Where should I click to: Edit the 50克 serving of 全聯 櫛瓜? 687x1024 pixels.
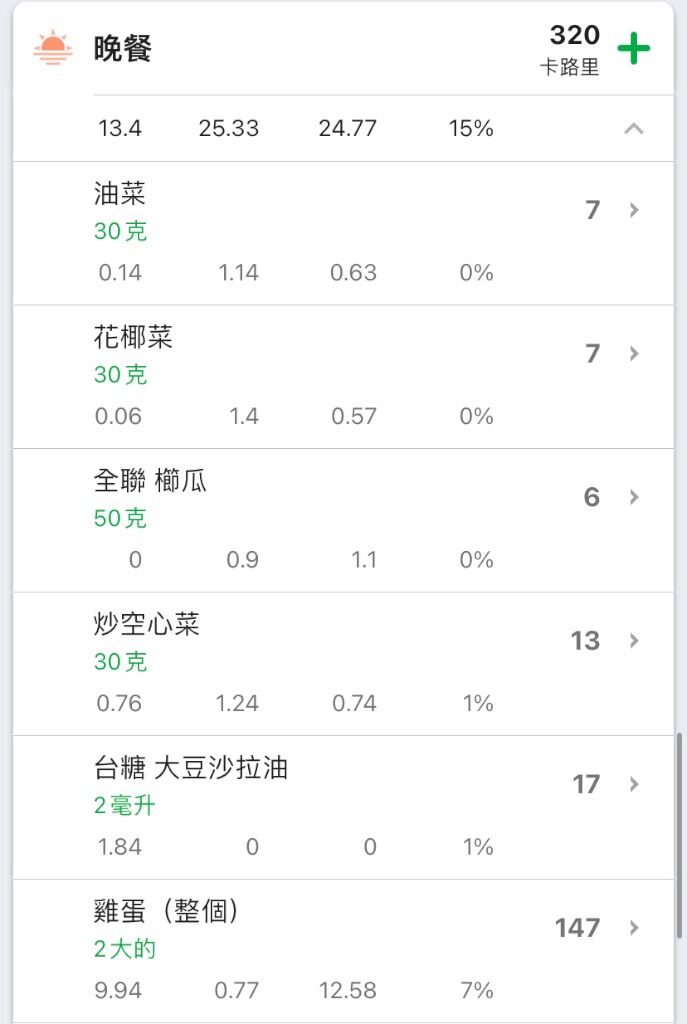(x=120, y=519)
